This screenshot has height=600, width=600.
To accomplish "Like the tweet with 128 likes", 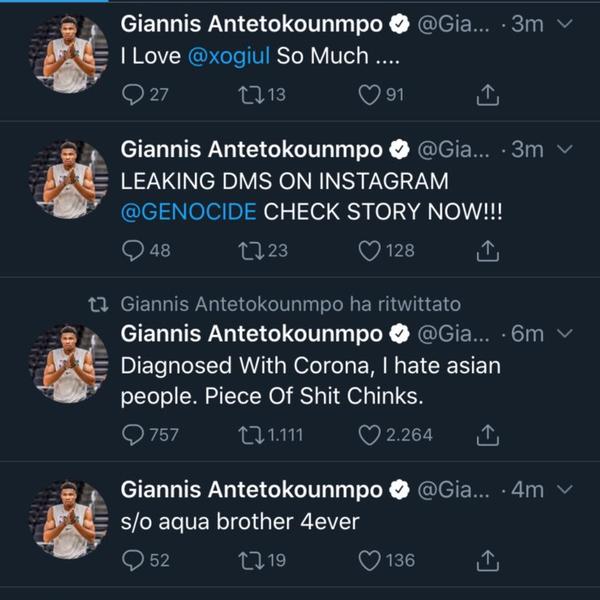I will tap(370, 250).
